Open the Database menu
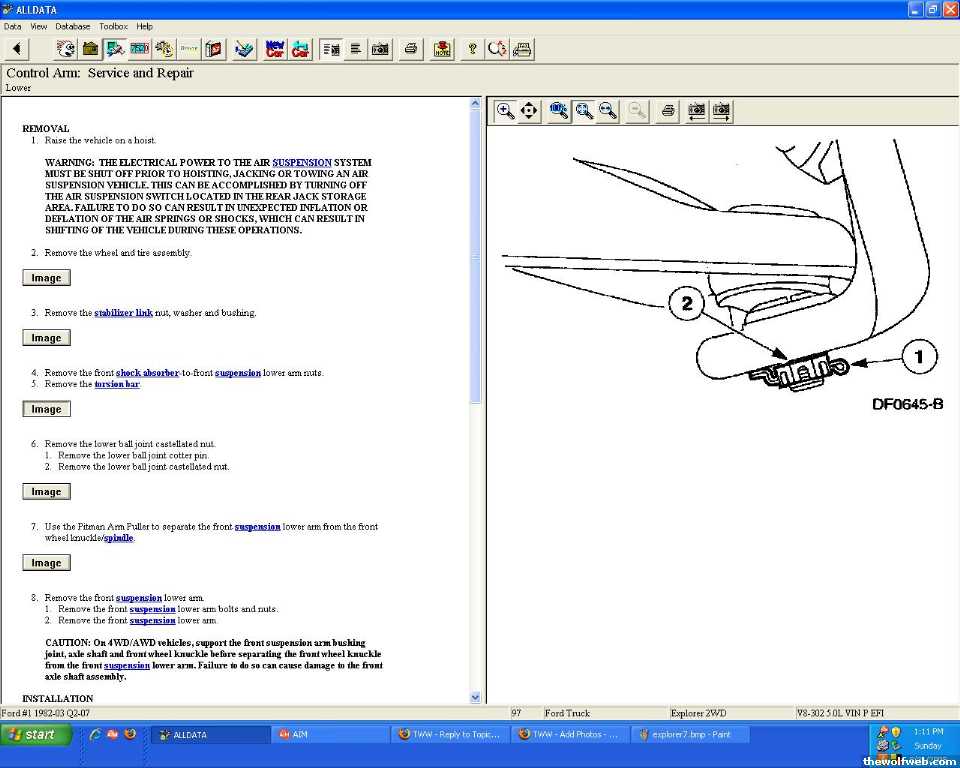 click(x=72, y=26)
